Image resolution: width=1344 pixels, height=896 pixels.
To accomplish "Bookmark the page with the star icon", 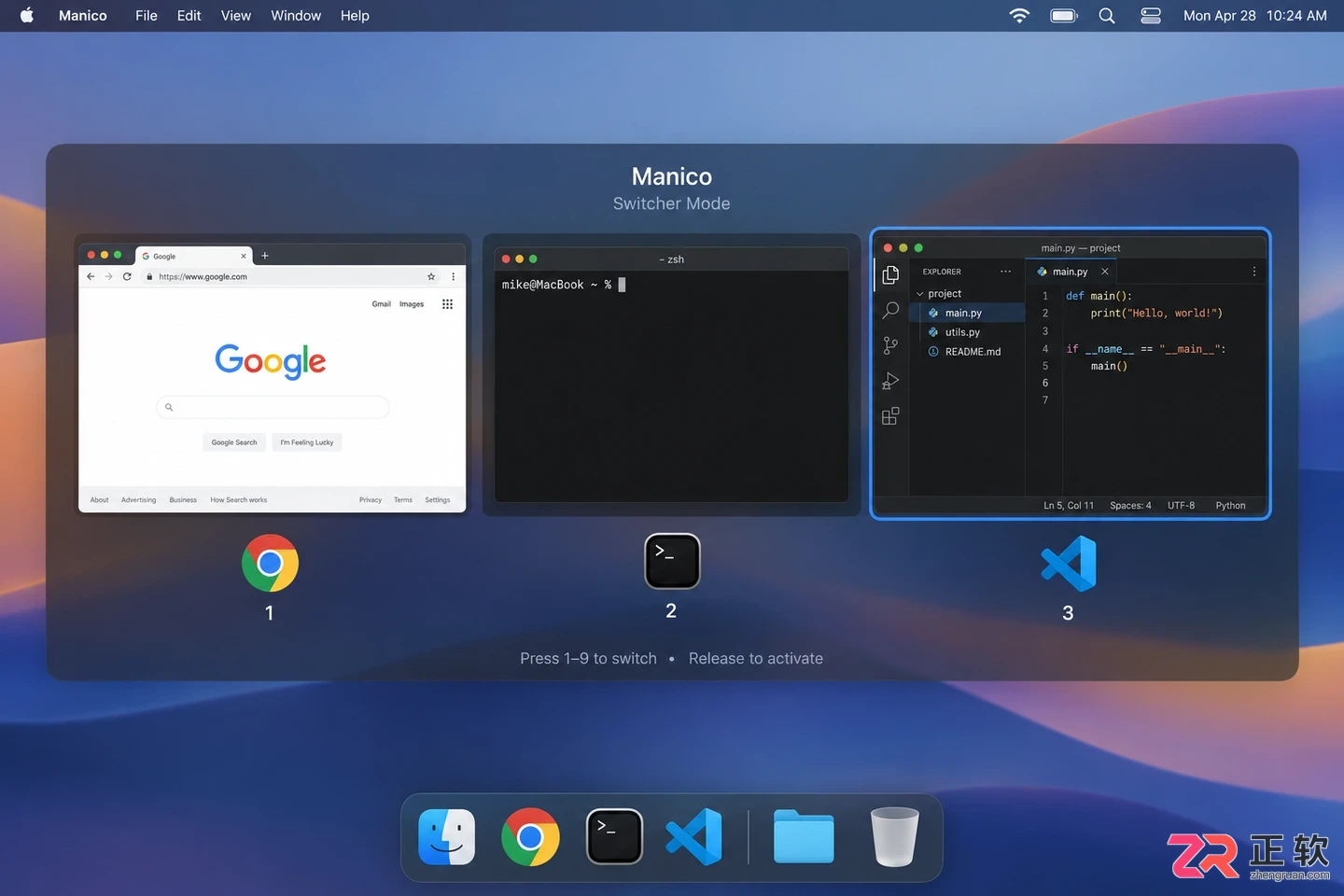I will [431, 276].
